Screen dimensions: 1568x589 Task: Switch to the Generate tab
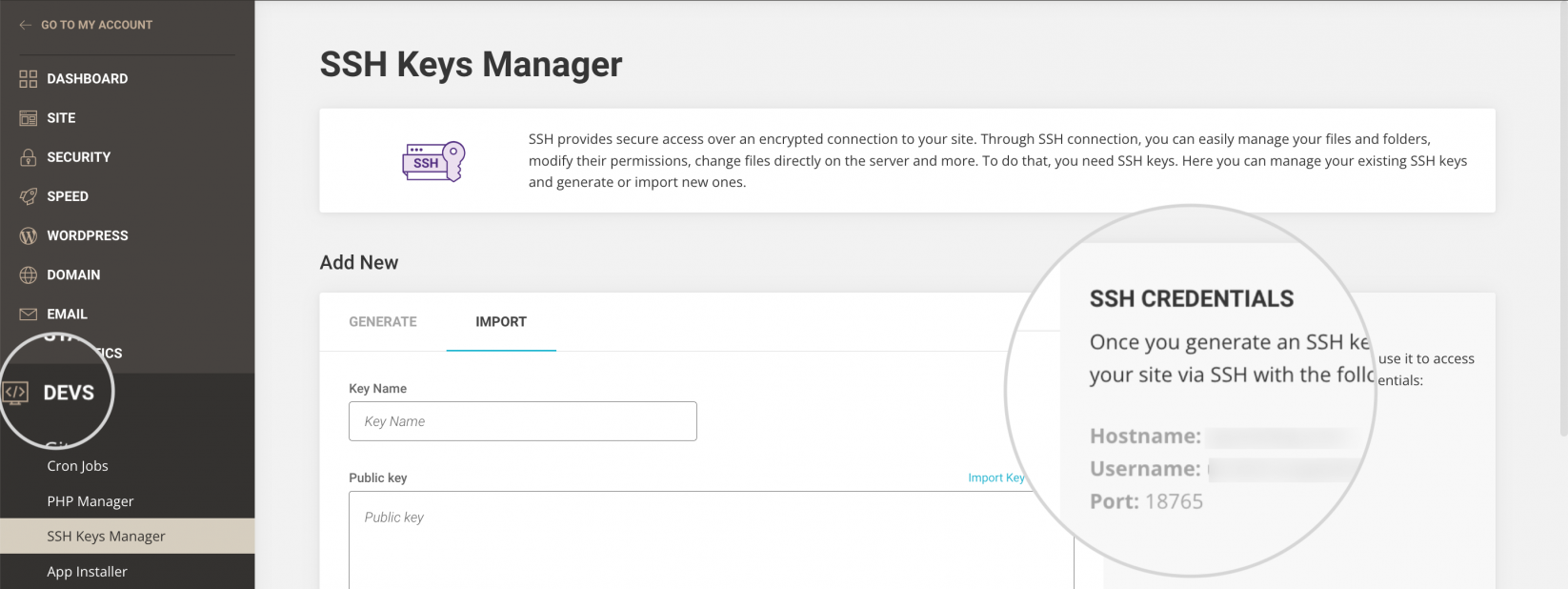383,322
